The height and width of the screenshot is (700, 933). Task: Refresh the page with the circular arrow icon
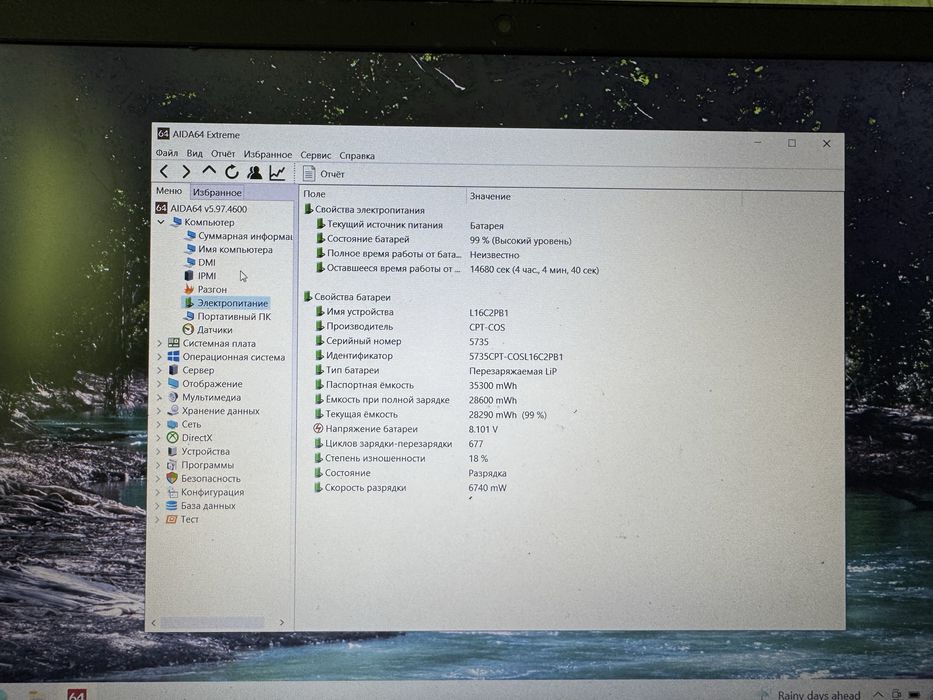(x=231, y=172)
